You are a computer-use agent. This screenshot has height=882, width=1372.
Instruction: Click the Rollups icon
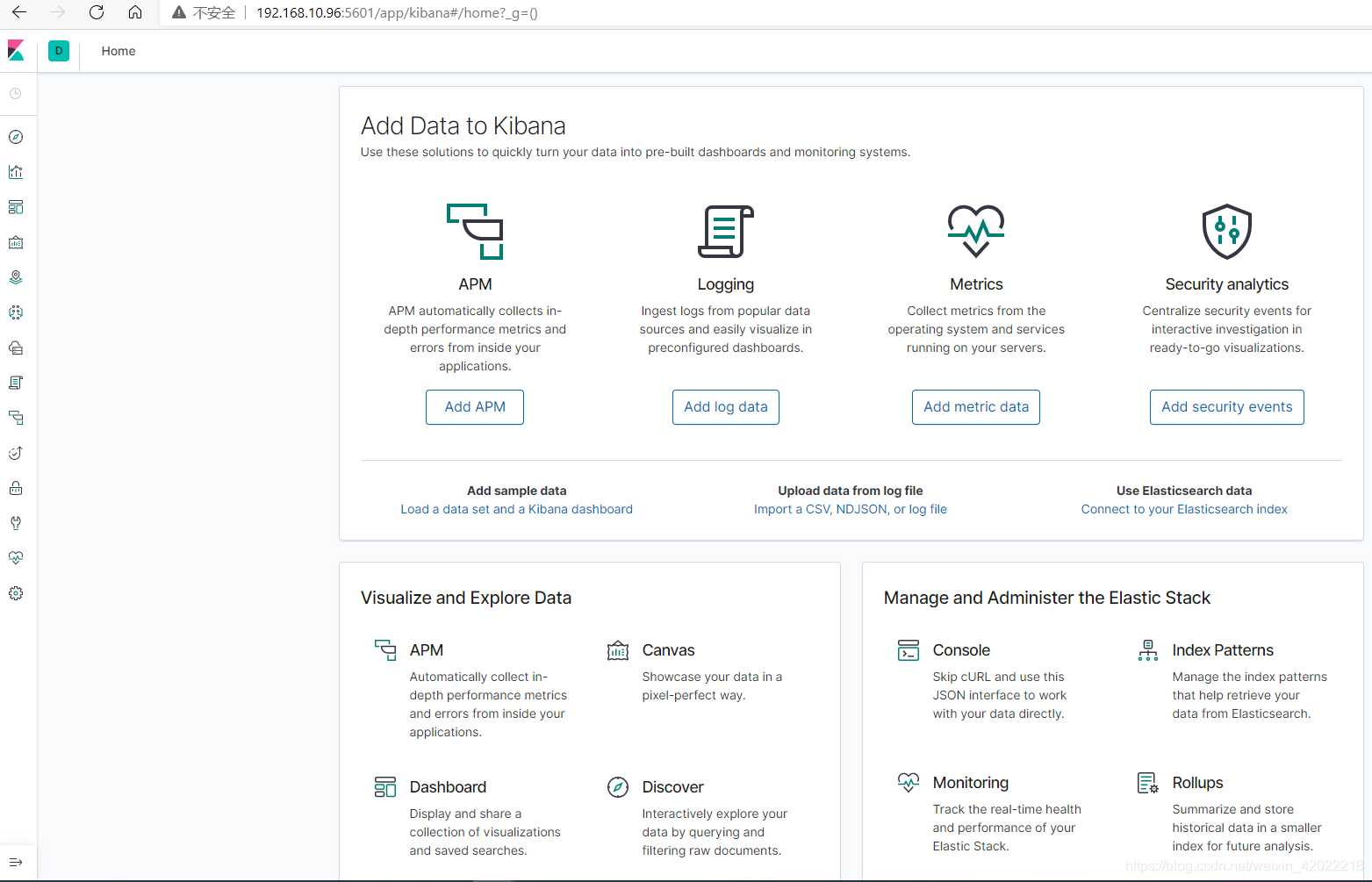click(1148, 783)
